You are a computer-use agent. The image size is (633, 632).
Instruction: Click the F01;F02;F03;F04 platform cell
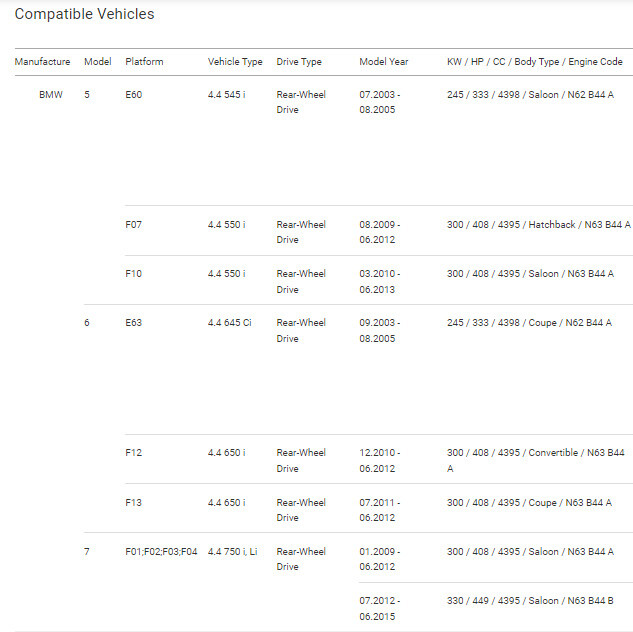(162, 551)
